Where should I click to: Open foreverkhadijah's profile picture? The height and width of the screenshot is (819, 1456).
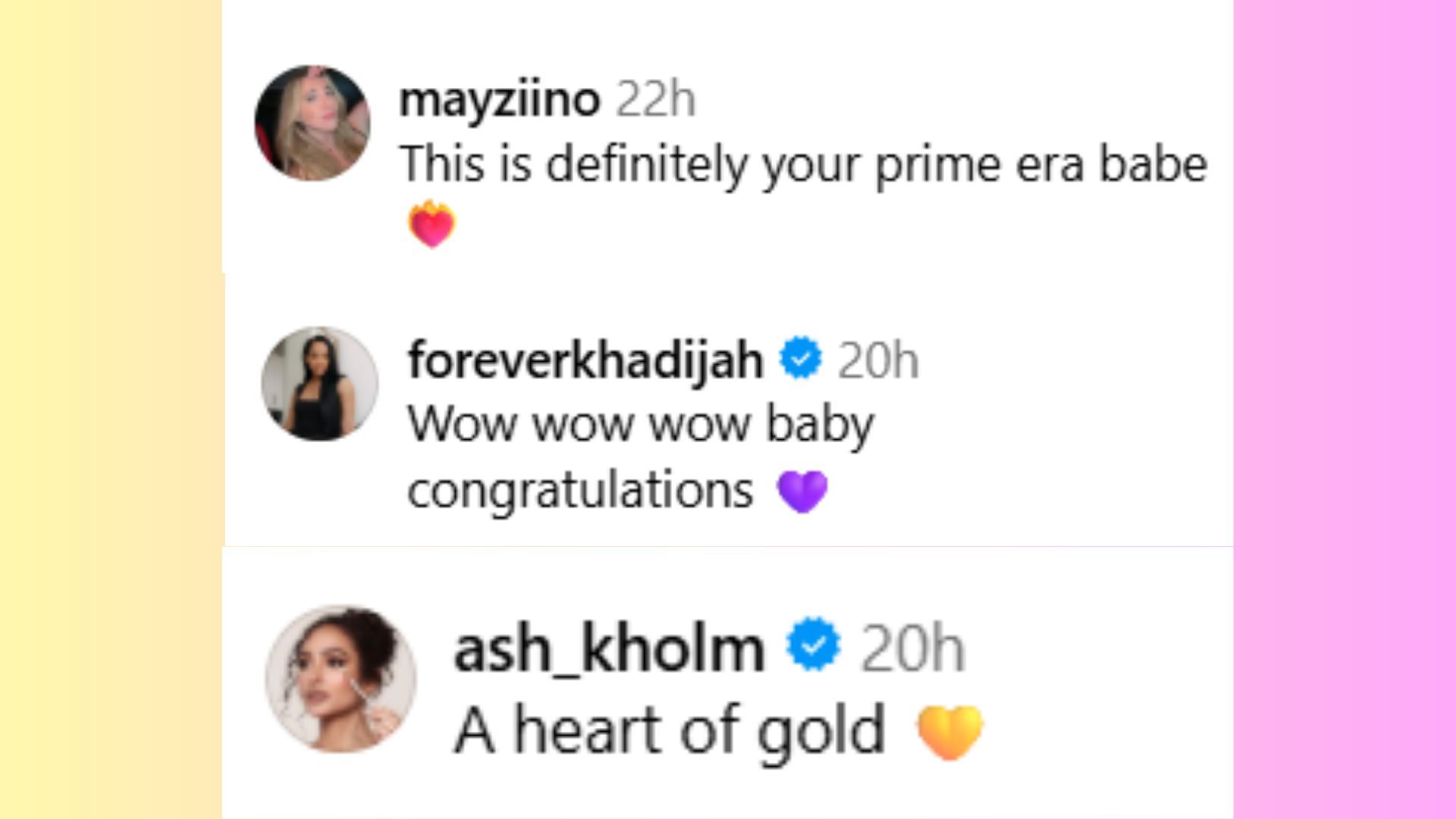tap(319, 384)
